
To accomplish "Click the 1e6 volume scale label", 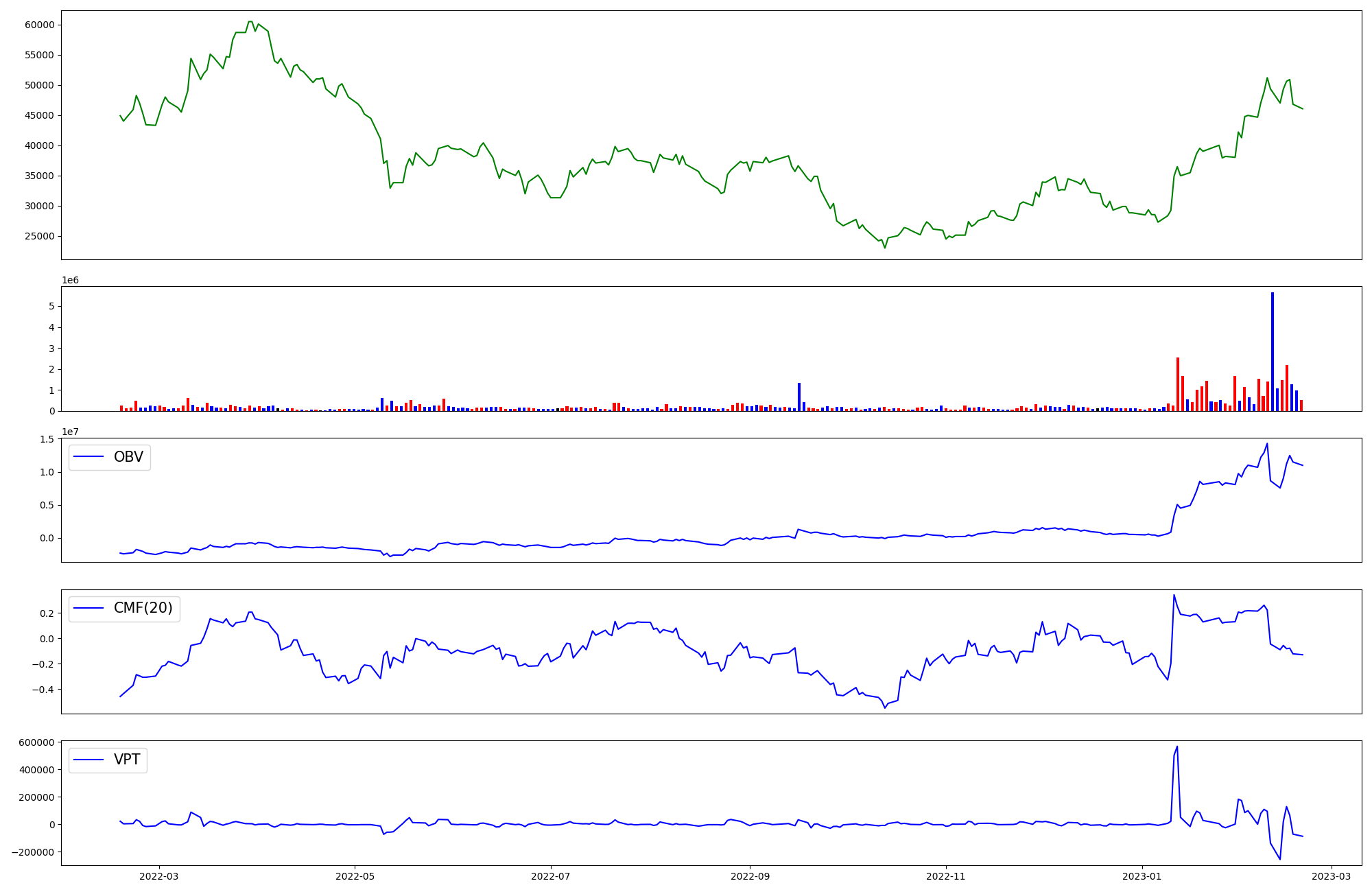I will 70,280.
